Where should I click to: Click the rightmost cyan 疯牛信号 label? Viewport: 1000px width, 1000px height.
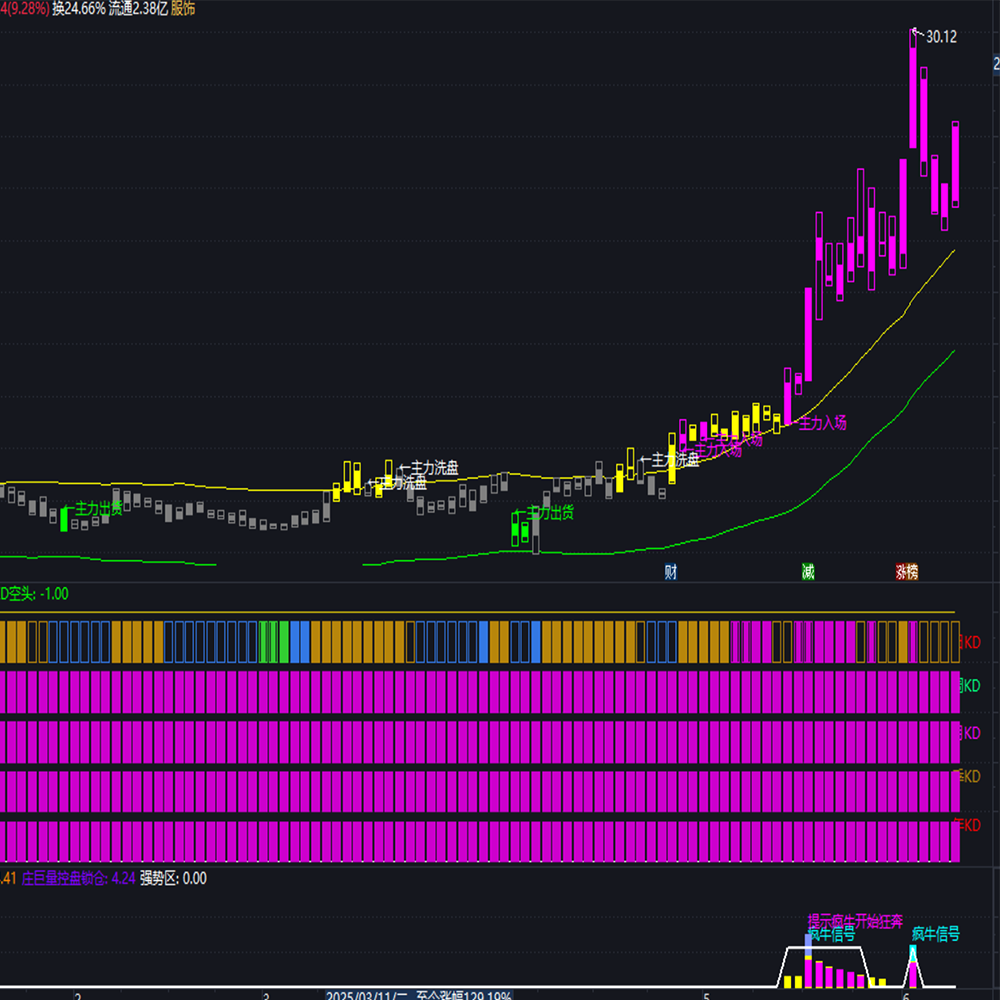[x=936, y=934]
